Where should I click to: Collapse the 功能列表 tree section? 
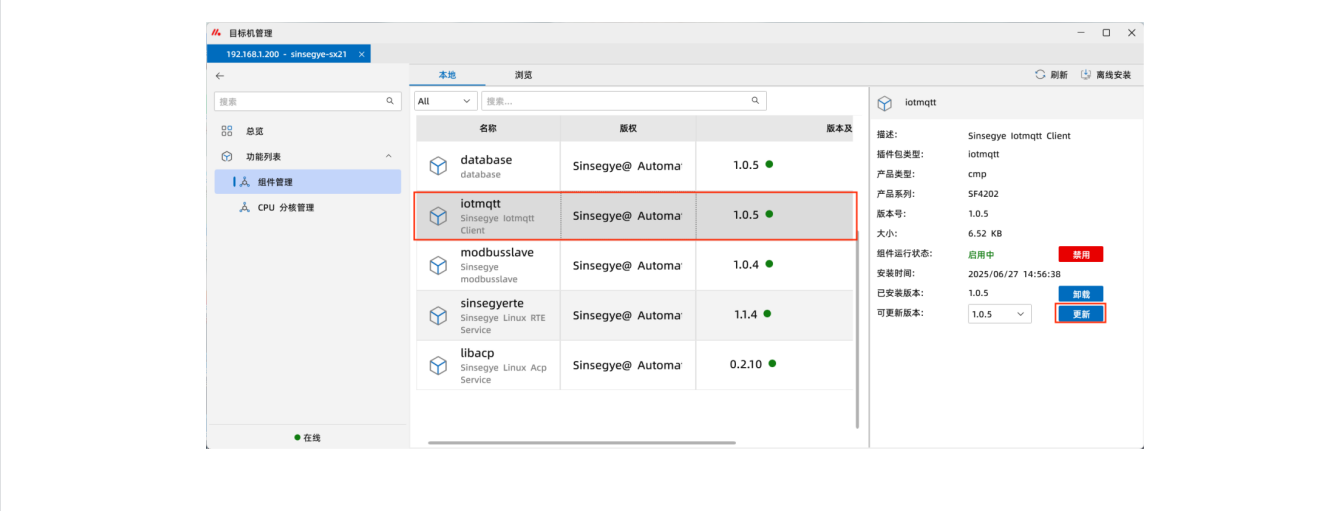tap(388, 157)
